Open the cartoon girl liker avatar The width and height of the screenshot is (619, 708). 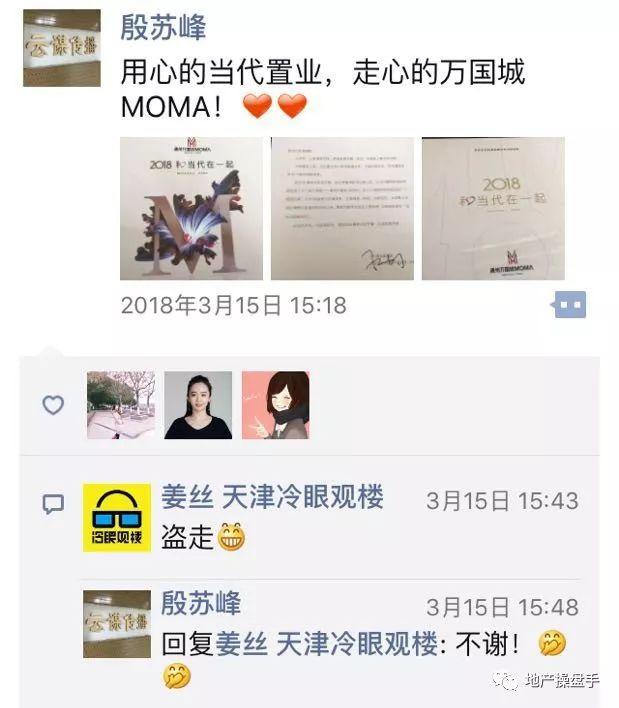tap(276, 405)
